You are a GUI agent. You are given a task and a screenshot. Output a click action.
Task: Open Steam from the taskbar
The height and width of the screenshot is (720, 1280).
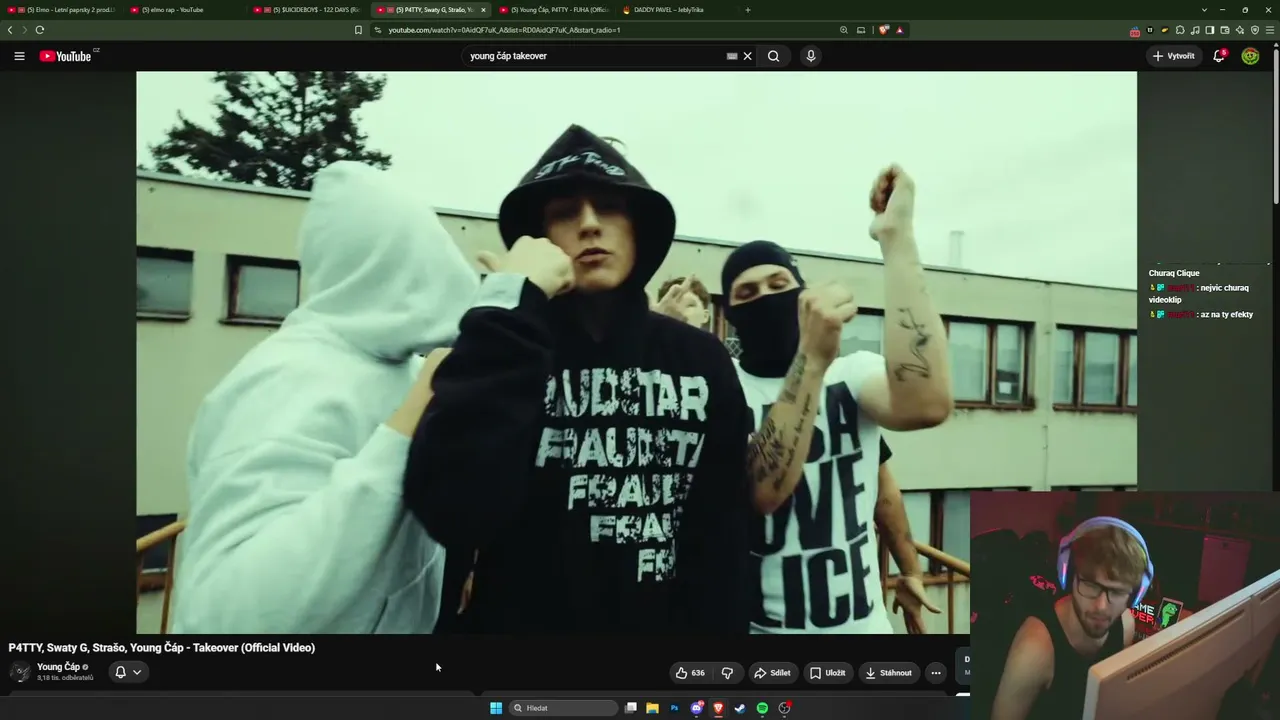point(740,708)
